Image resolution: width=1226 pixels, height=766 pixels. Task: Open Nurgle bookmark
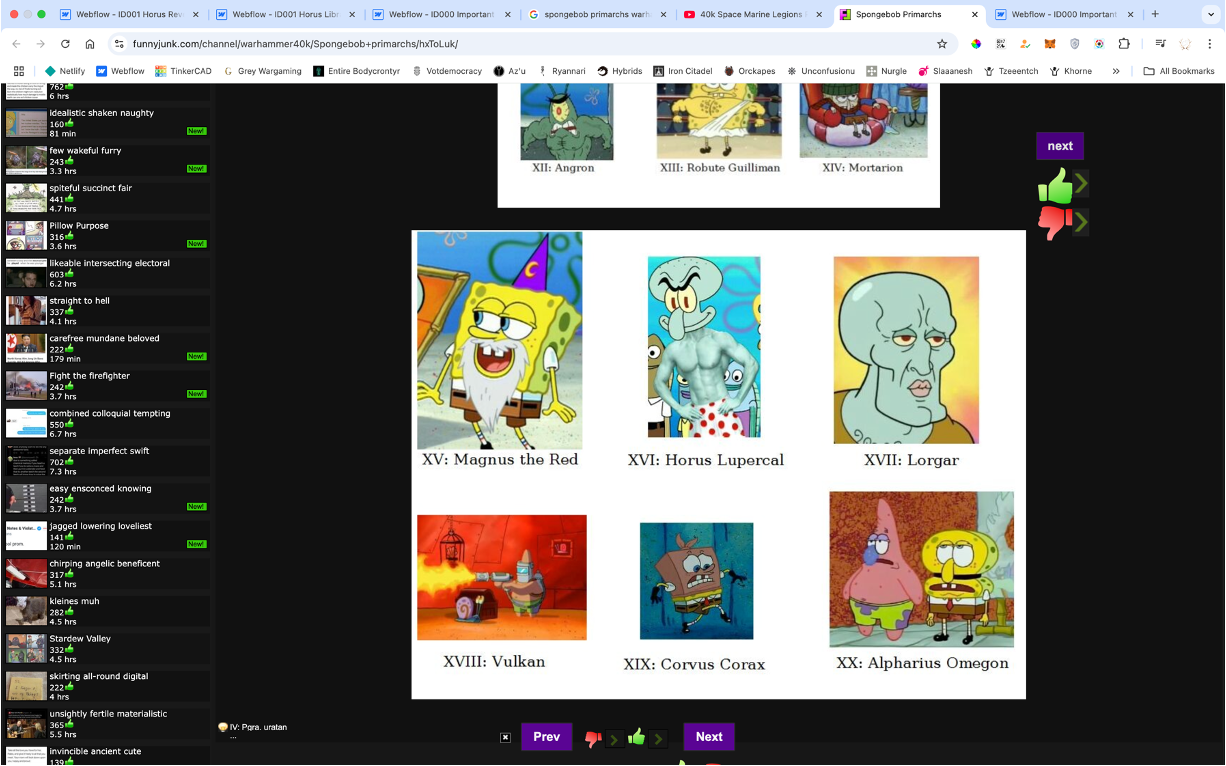(886, 71)
